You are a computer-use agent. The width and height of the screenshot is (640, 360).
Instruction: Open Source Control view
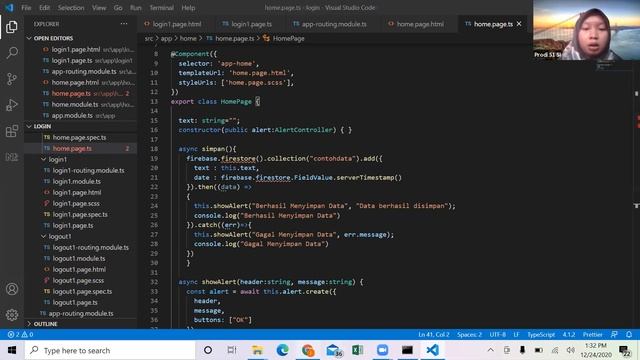tap(12, 79)
